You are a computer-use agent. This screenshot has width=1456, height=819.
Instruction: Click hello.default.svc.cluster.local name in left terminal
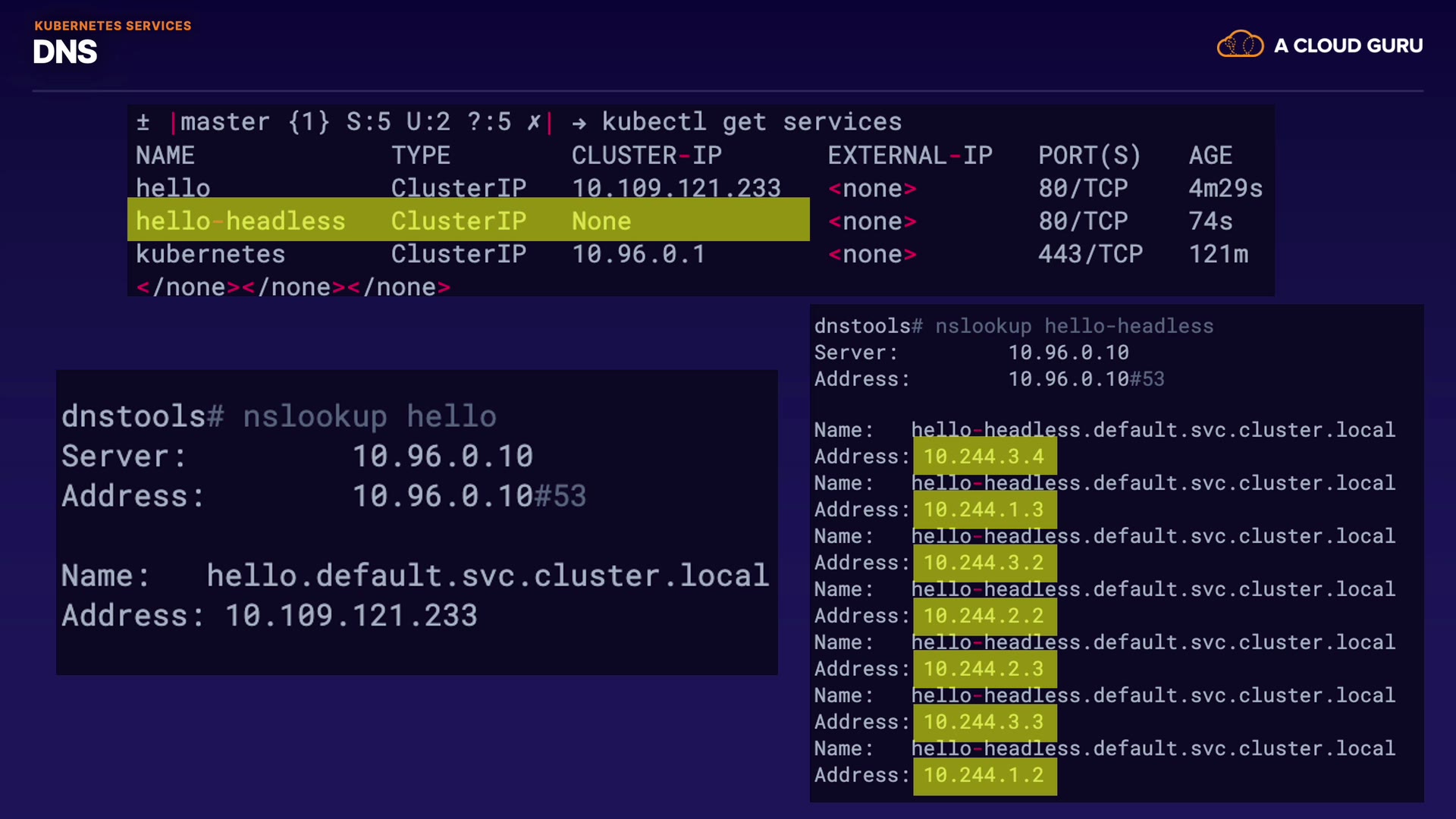pyautogui.click(x=488, y=576)
